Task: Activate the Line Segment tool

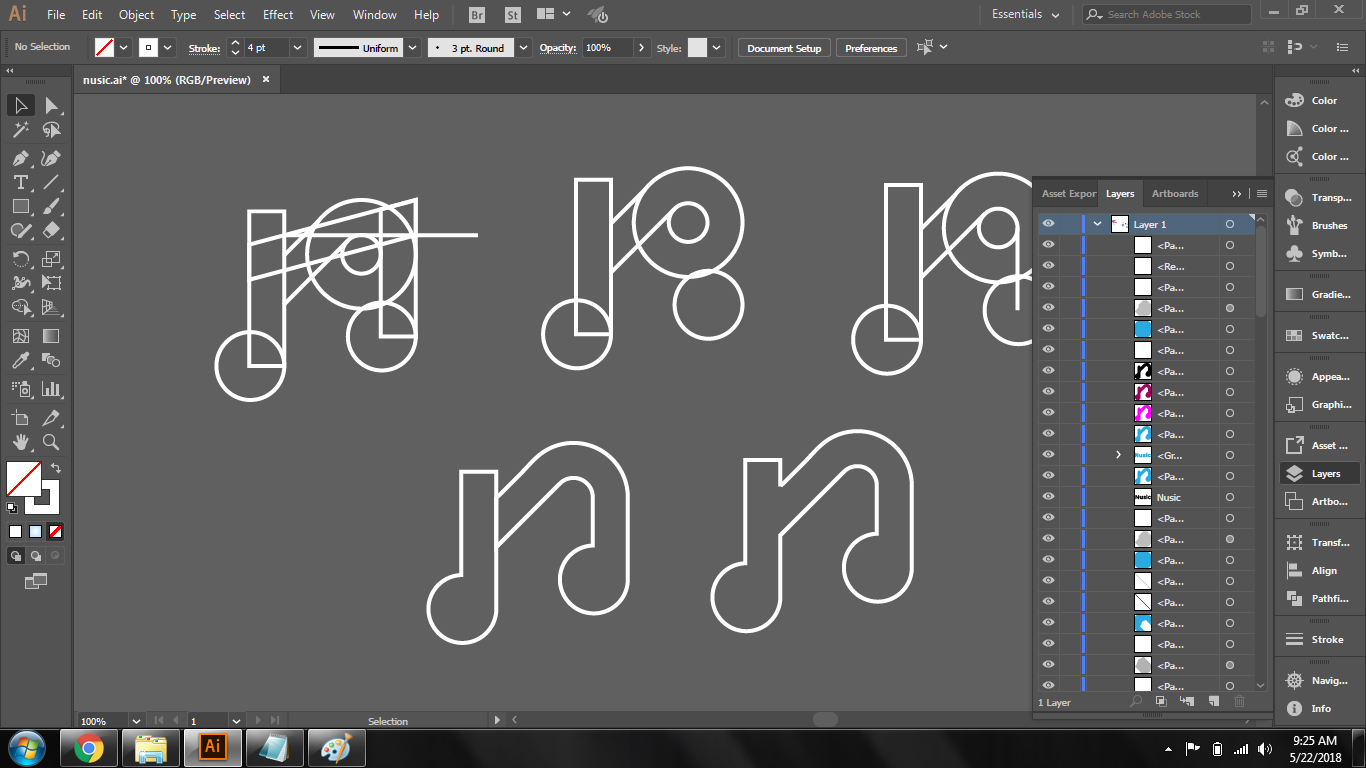Action: pos(51,182)
